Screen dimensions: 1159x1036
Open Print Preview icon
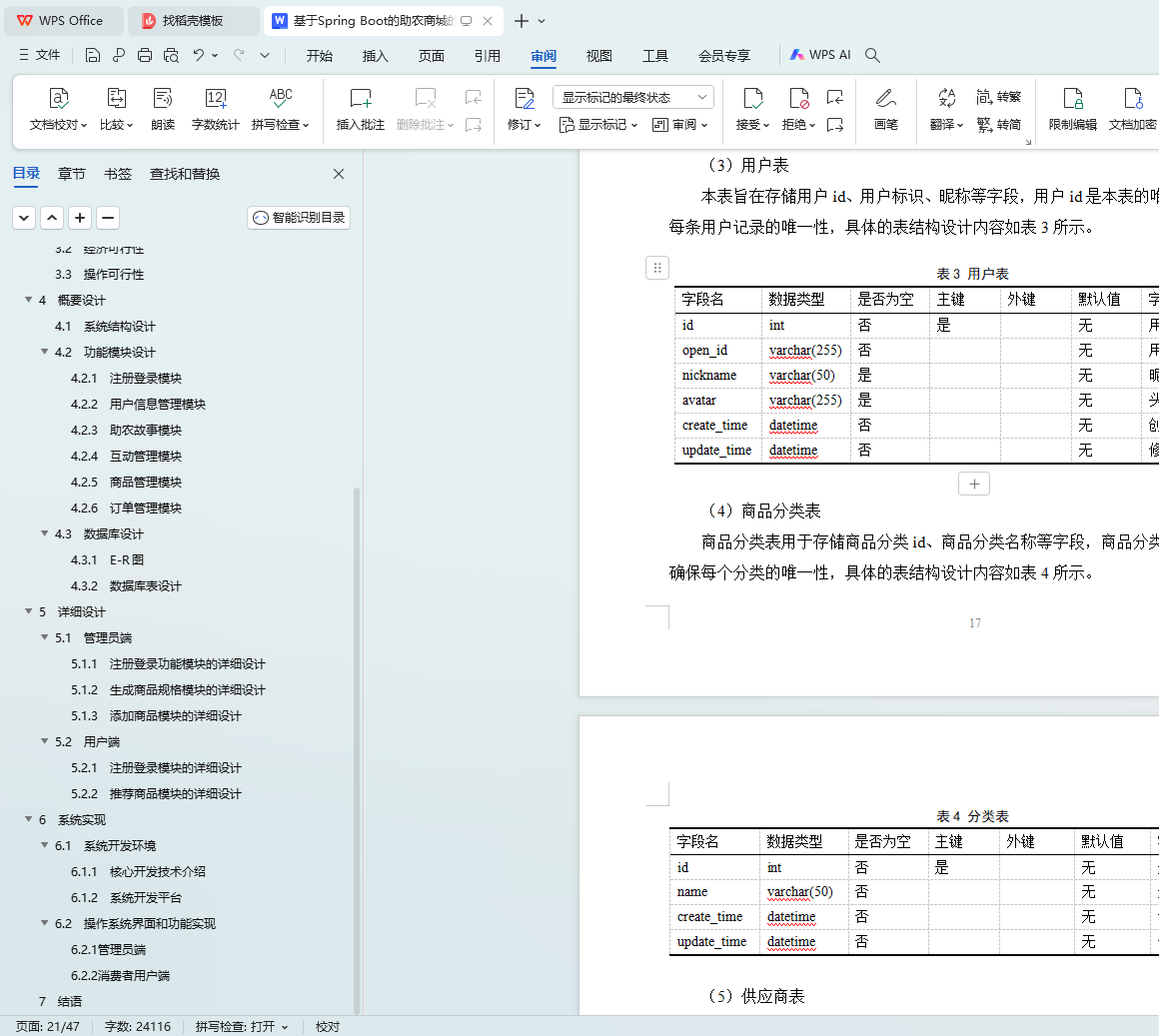[x=172, y=55]
